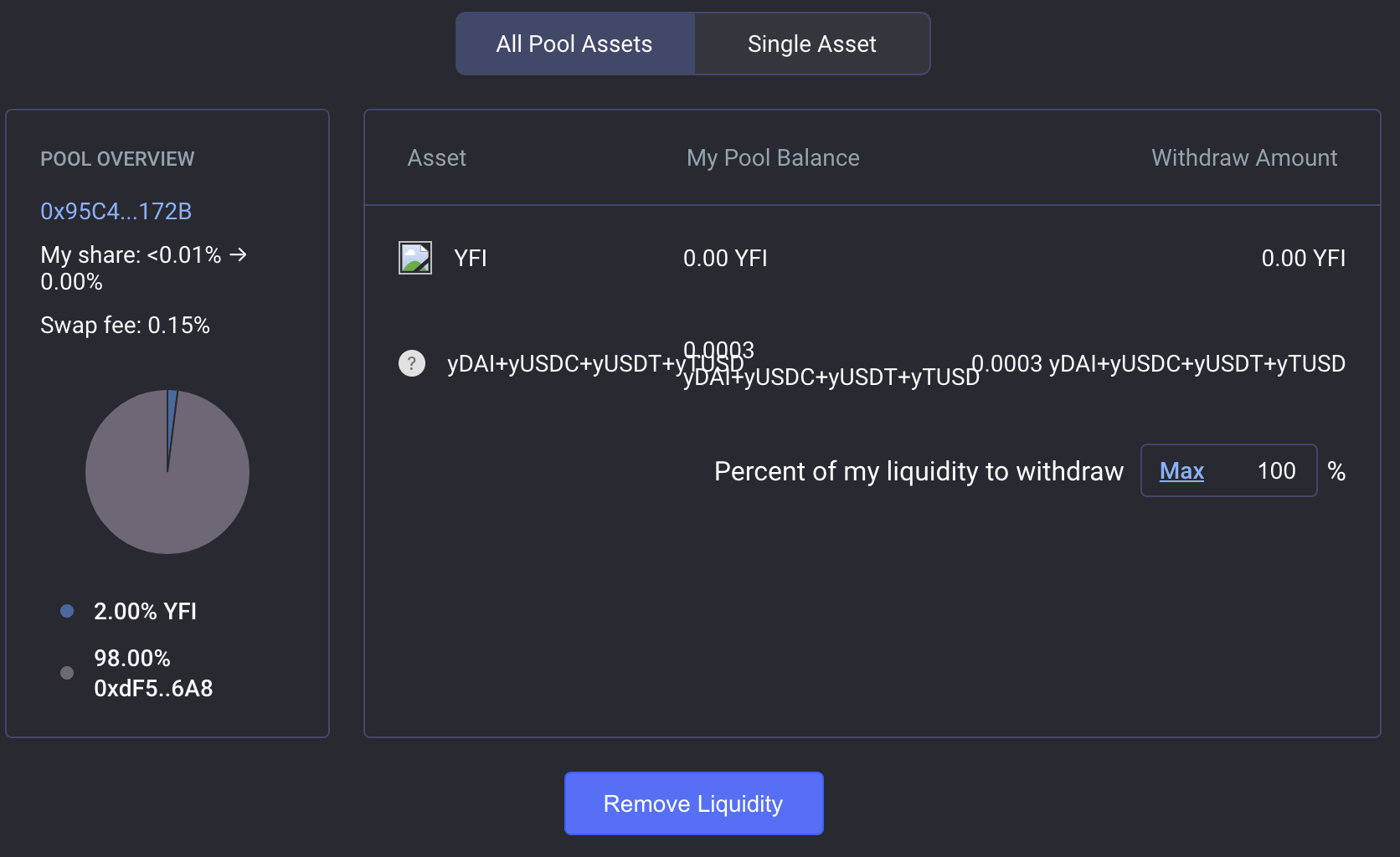Click the arrow icon beside My share
Viewport: 1400px width, 857px height.
click(239, 254)
